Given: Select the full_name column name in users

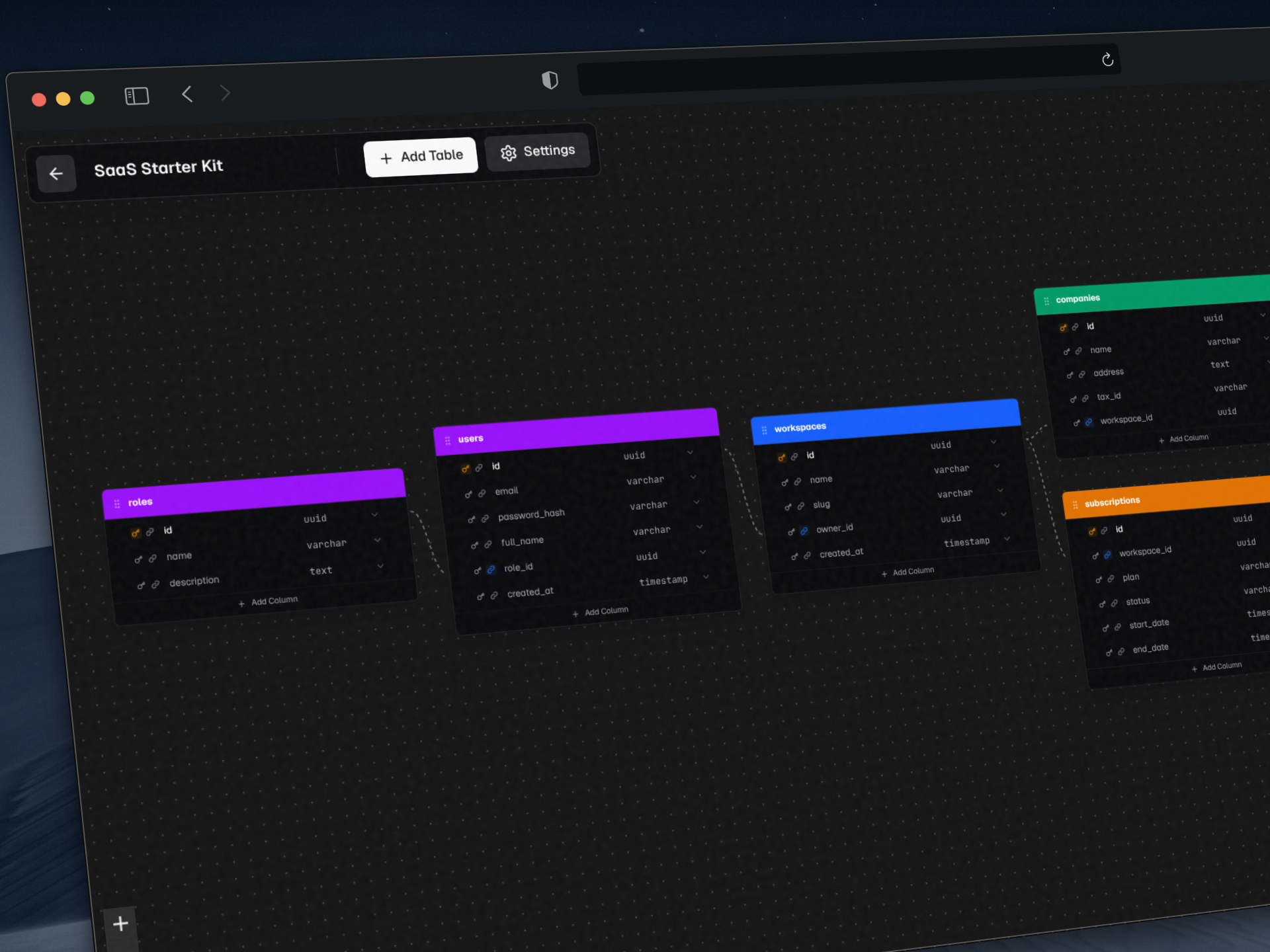Looking at the screenshot, I should coord(522,541).
